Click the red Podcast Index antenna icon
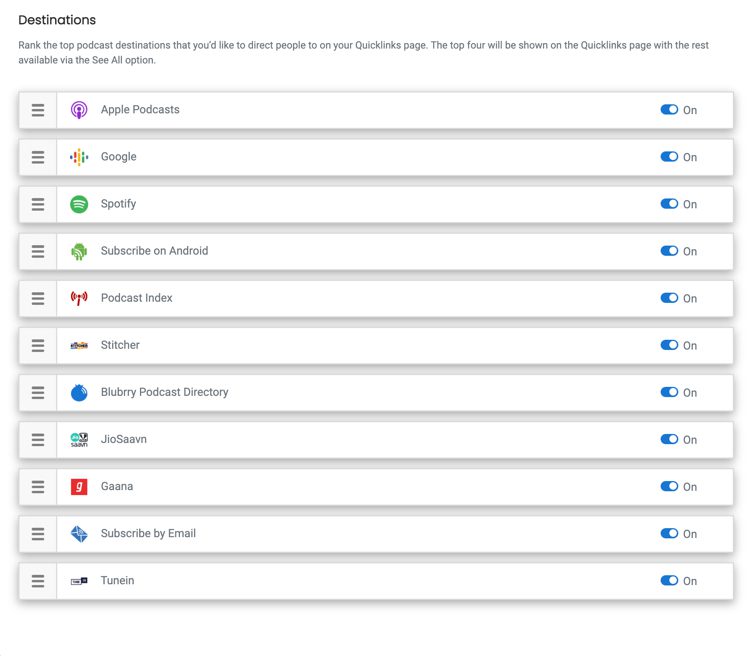Screen dimensions: 750x656 click(x=79, y=298)
